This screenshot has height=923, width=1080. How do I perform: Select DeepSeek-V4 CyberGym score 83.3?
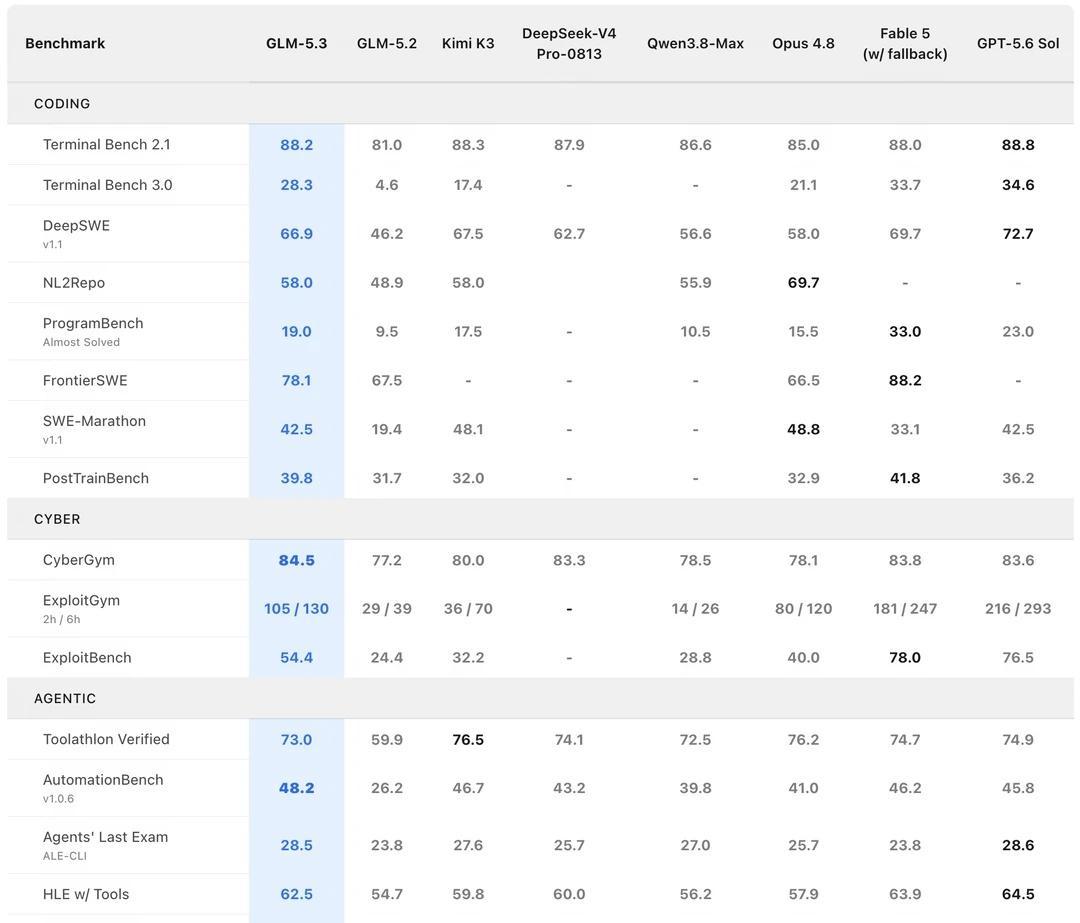pyautogui.click(x=569, y=561)
